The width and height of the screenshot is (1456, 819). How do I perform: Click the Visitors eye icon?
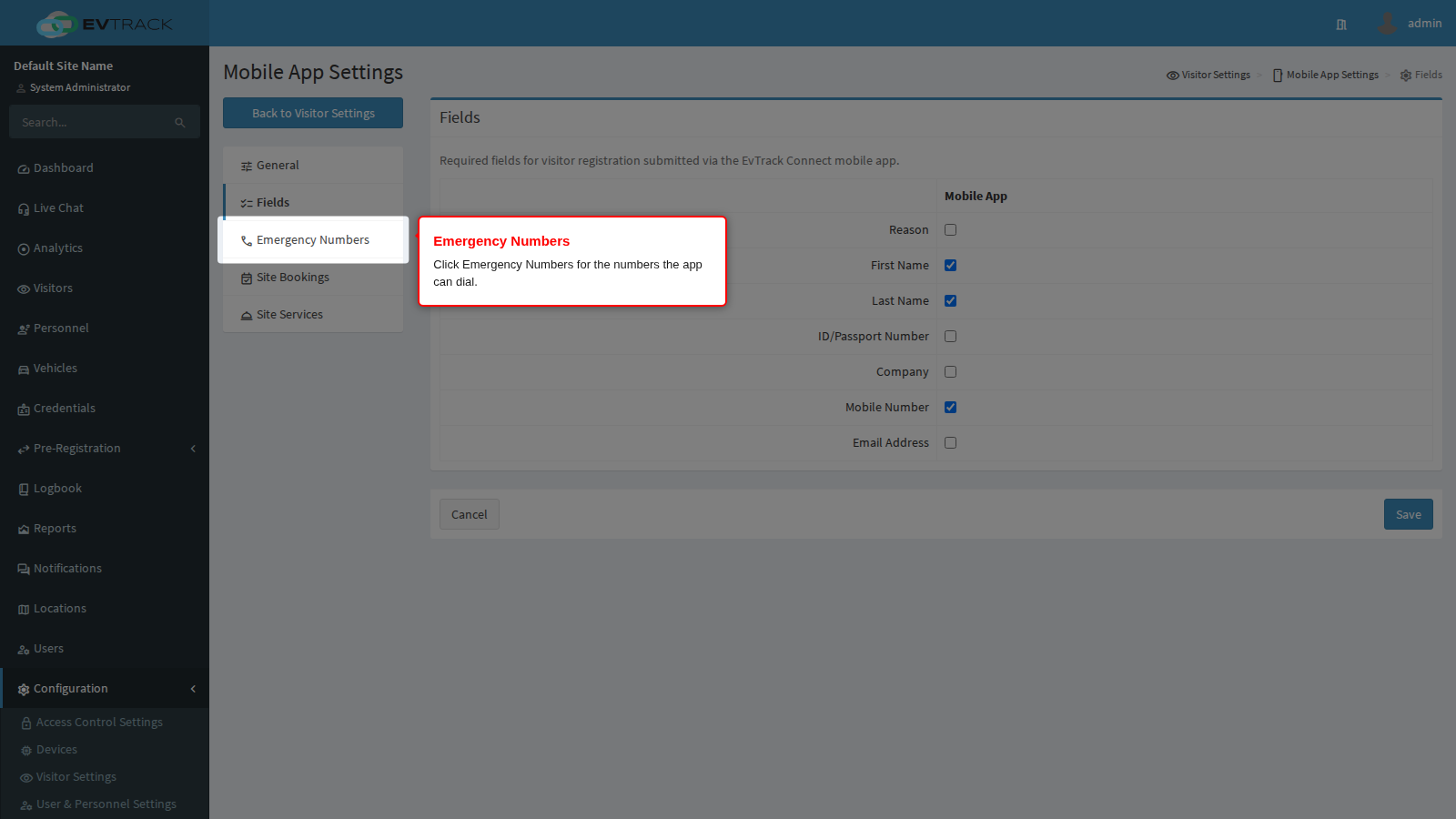[x=24, y=289]
